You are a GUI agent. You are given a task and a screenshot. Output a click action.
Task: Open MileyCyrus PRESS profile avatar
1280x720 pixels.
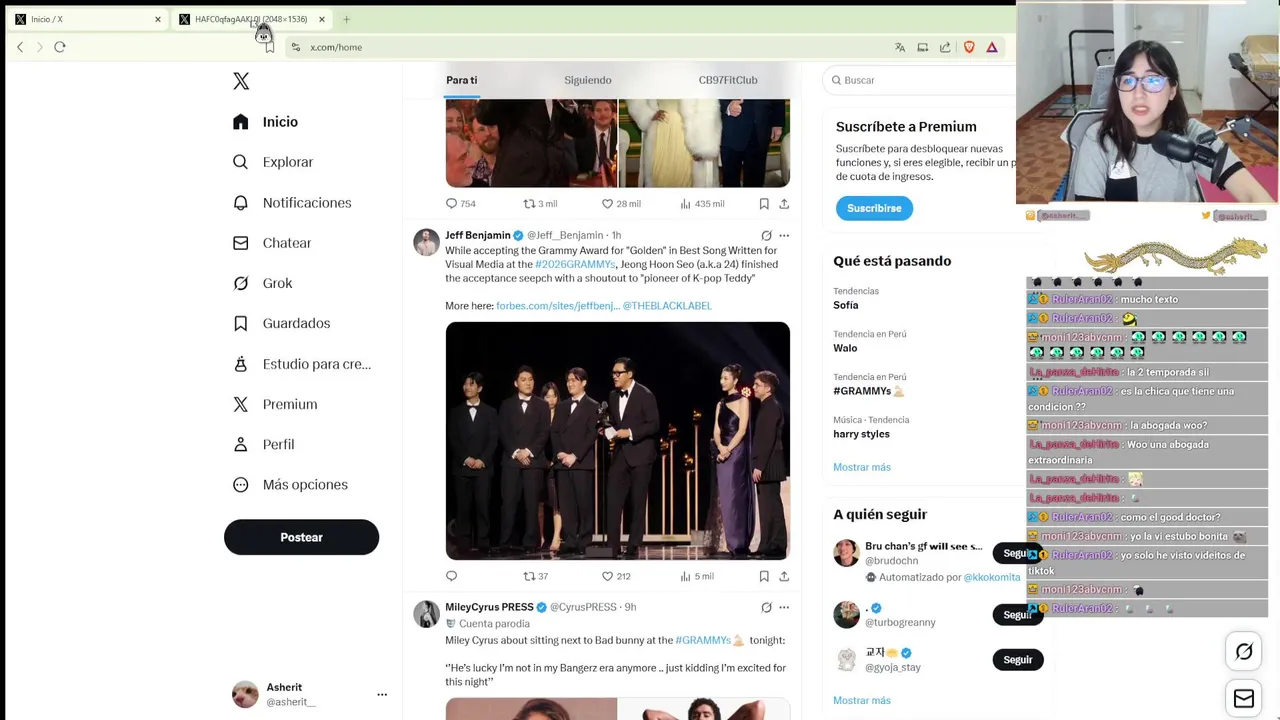point(427,614)
